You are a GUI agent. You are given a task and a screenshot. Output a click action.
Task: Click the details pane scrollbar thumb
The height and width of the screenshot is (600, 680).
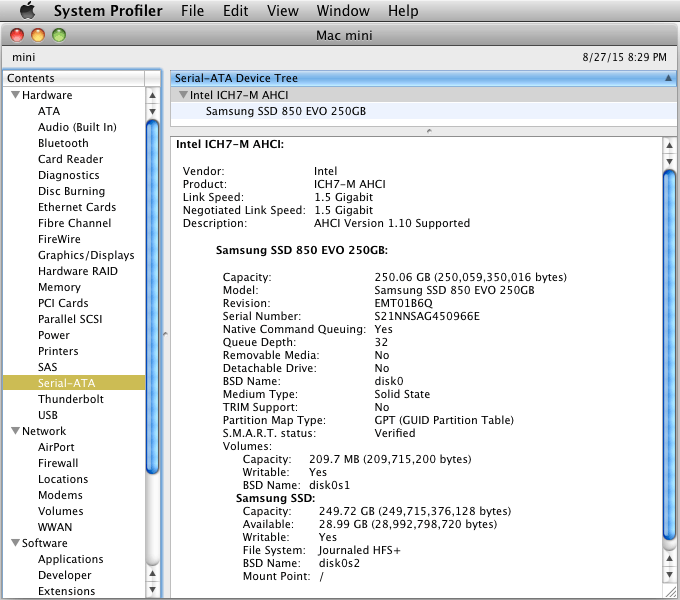pyautogui.click(x=669, y=355)
